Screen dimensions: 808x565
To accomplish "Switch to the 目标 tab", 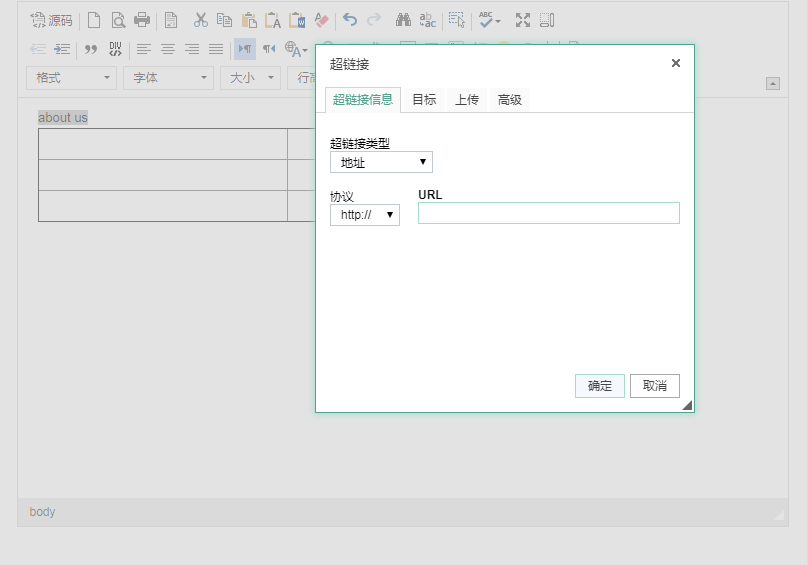I will [424, 99].
